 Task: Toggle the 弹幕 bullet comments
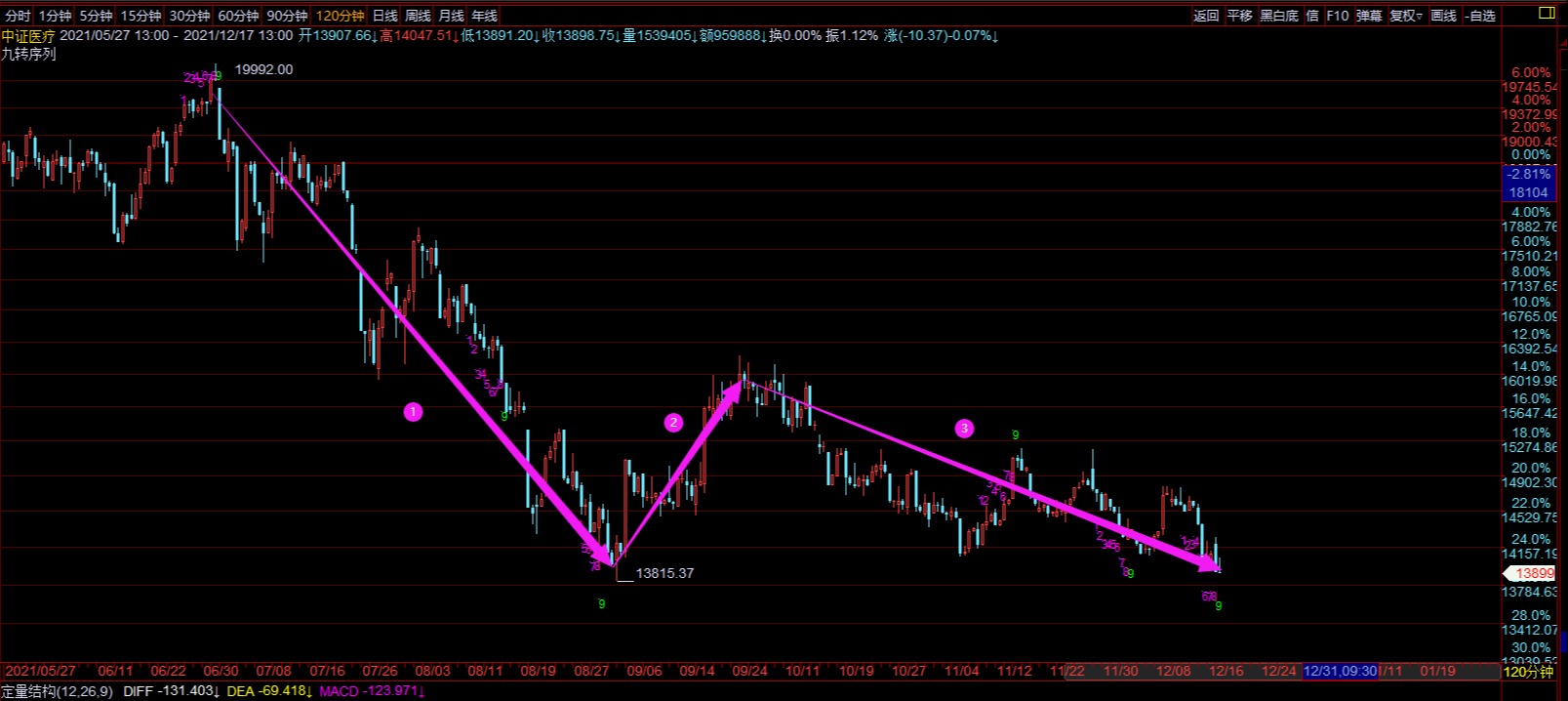pyautogui.click(x=1369, y=16)
